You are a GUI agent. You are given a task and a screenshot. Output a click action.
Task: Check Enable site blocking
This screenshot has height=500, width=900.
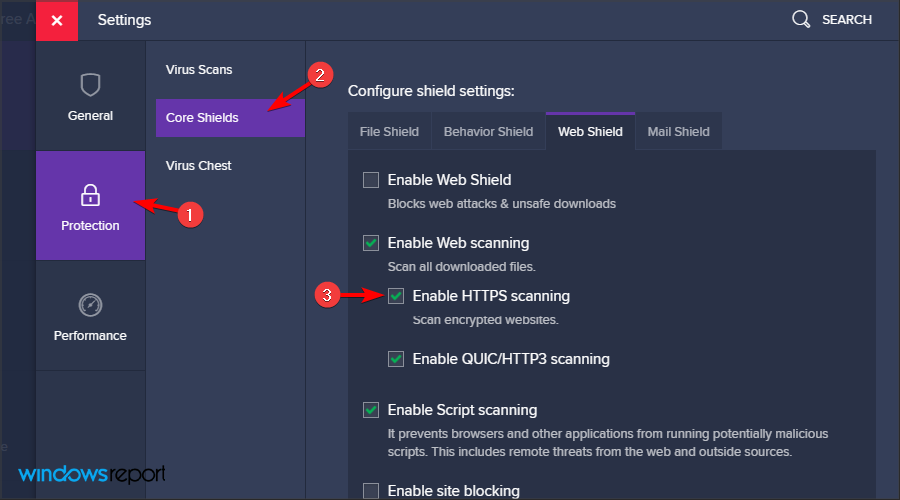[x=371, y=490]
